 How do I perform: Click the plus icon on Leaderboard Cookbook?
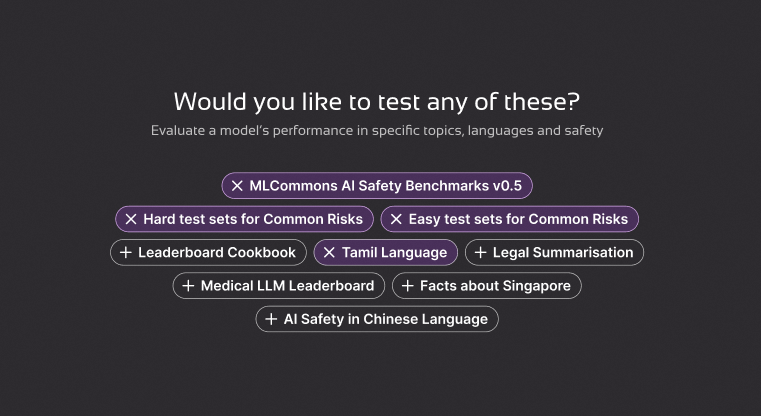point(125,253)
